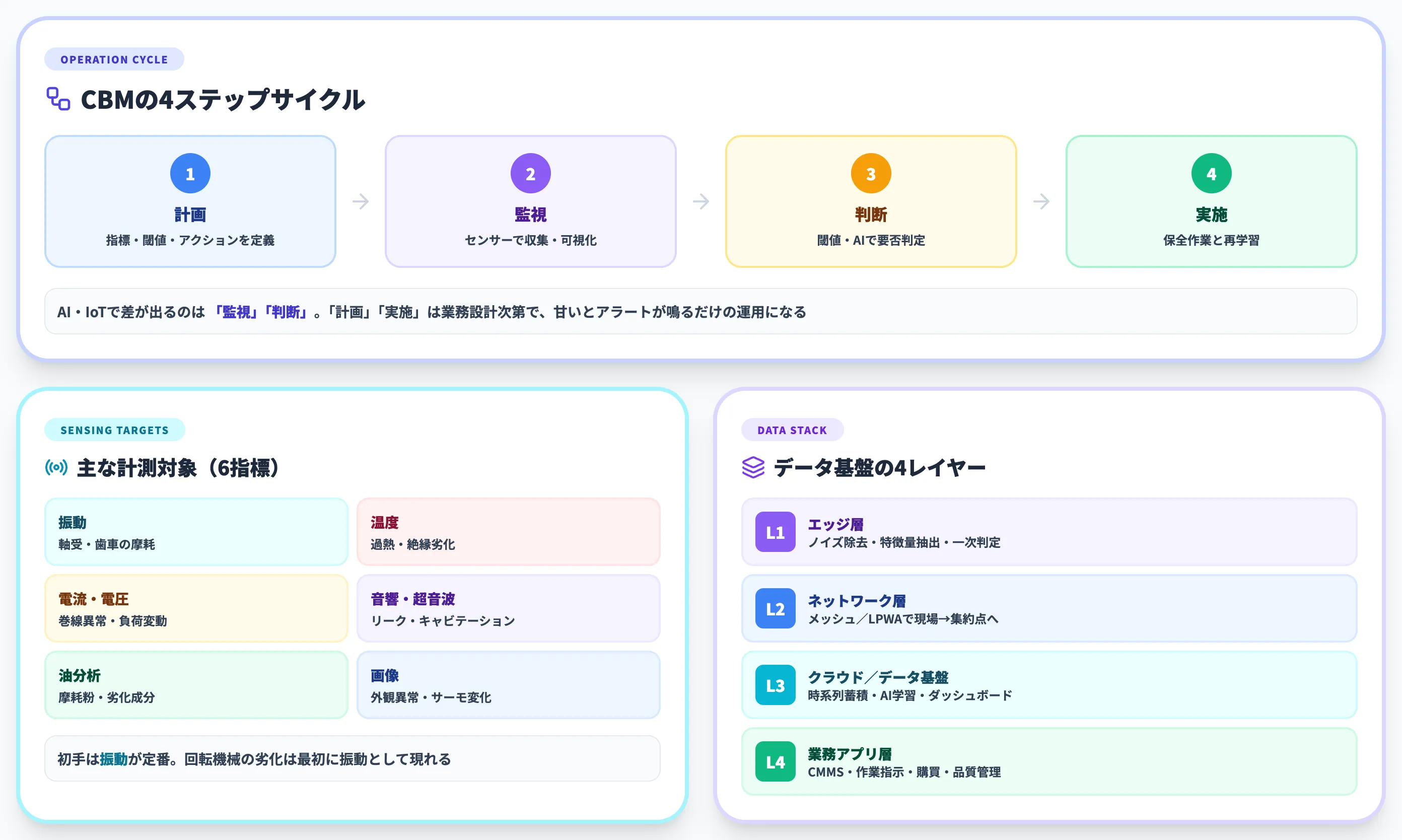Expand the arrow between 計画 and 監視
This screenshot has height=840, width=1402.
pos(361,201)
